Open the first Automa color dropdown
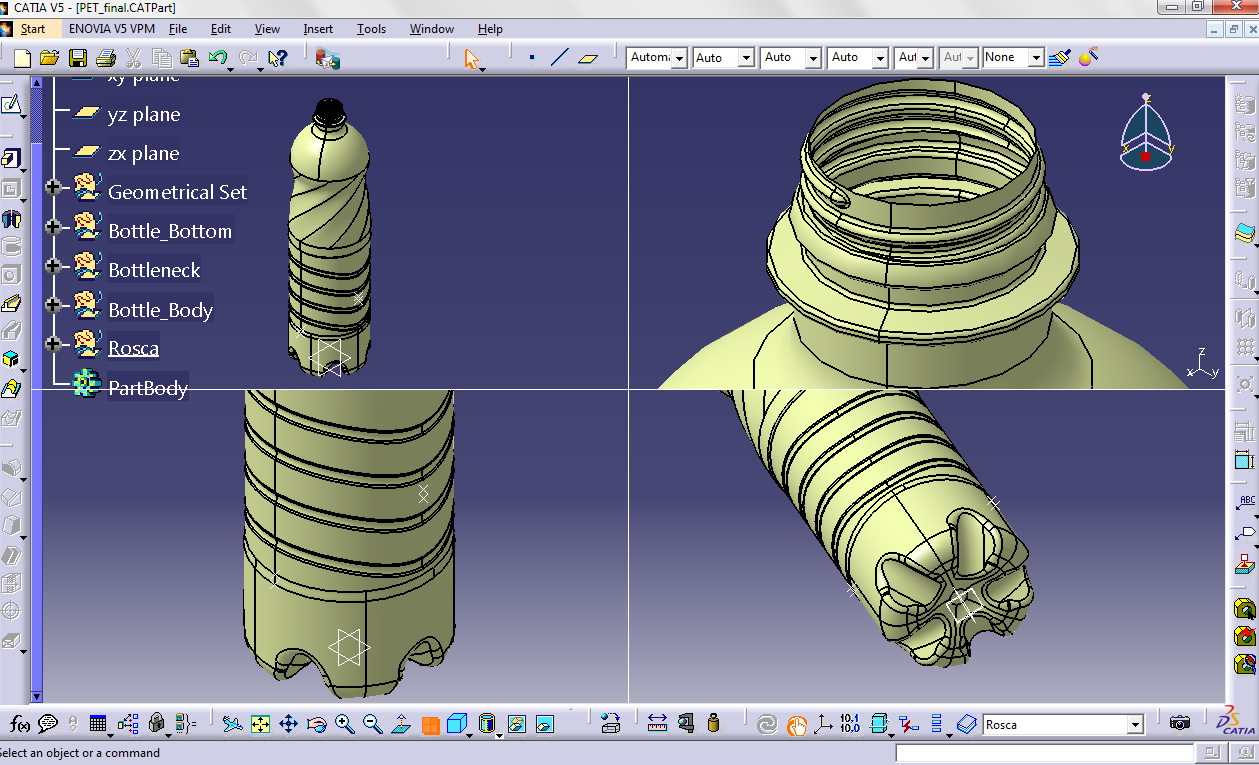The height and width of the screenshot is (765, 1259). tap(680, 58)
